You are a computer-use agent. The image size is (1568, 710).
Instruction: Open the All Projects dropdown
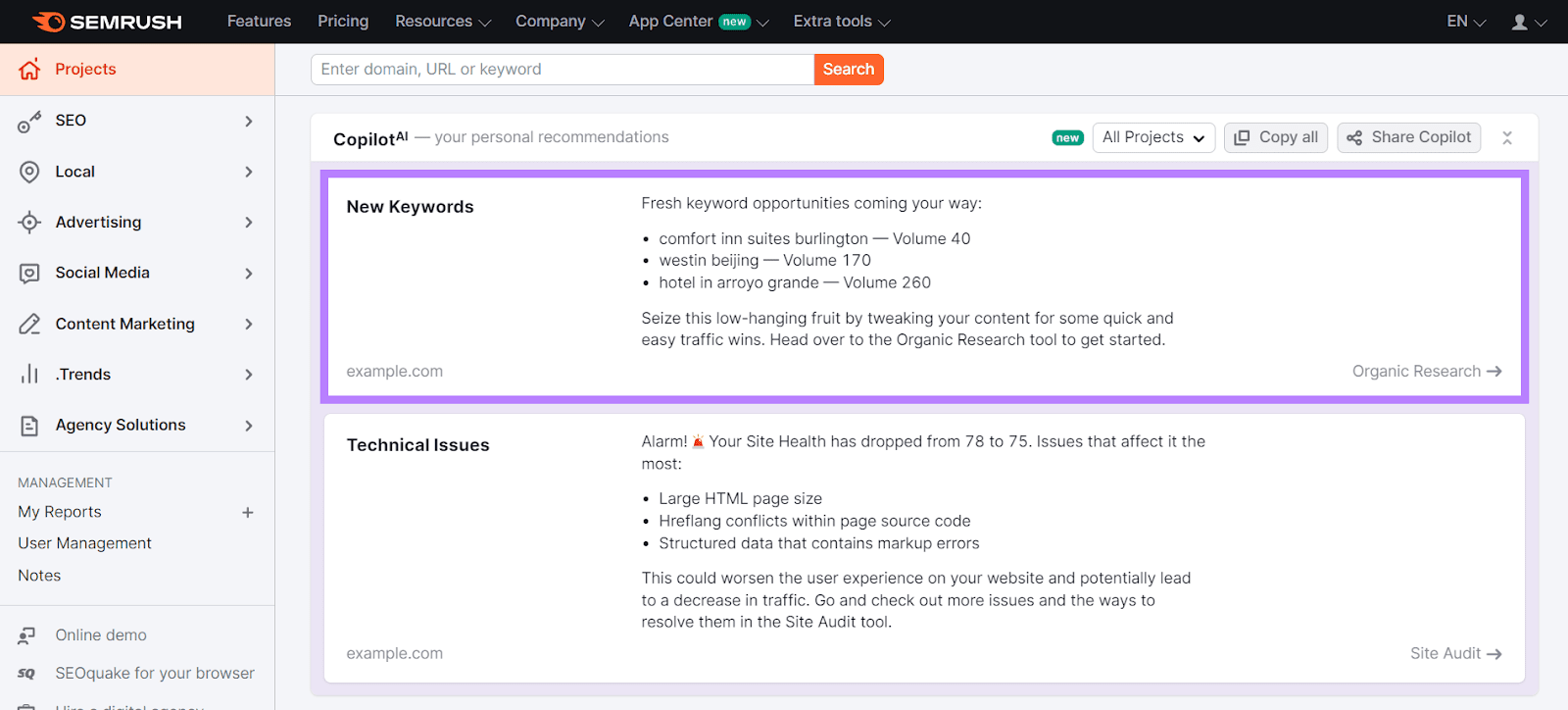(1153, 137)
